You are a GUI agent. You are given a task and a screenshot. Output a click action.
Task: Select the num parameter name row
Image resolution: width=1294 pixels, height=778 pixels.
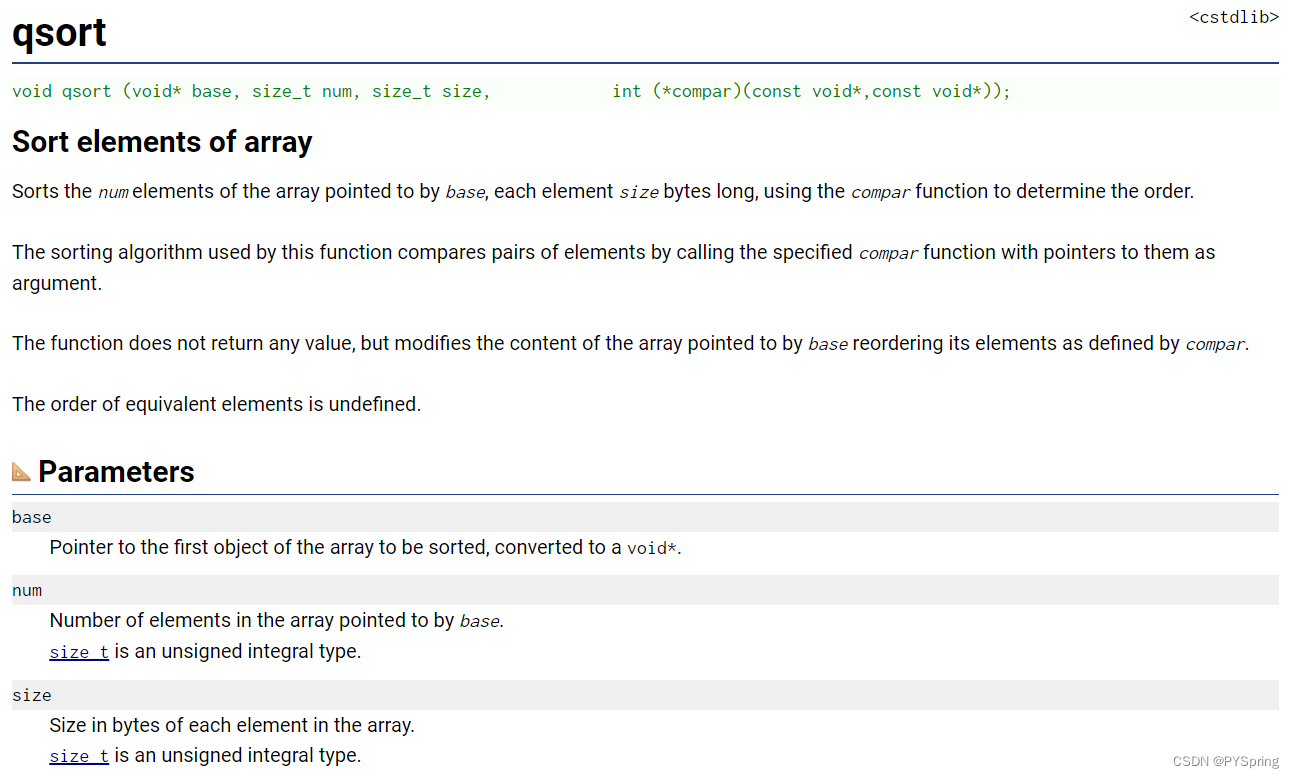645,590
